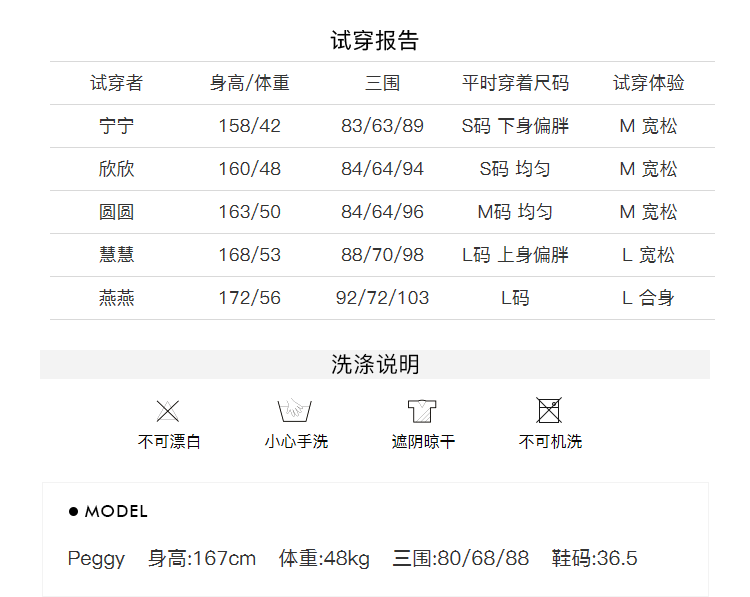The width and height of the screenshot is (750, 597).
Task: Click the 身高/体重 column header
Action: 250,83
